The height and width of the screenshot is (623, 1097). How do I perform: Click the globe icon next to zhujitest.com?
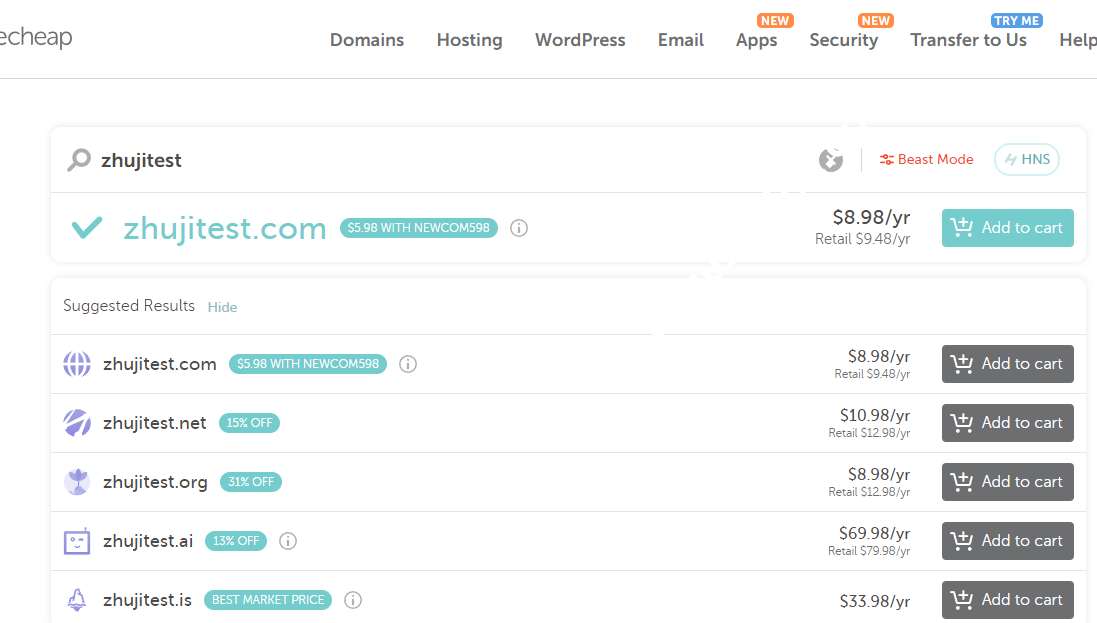point(77,364)
